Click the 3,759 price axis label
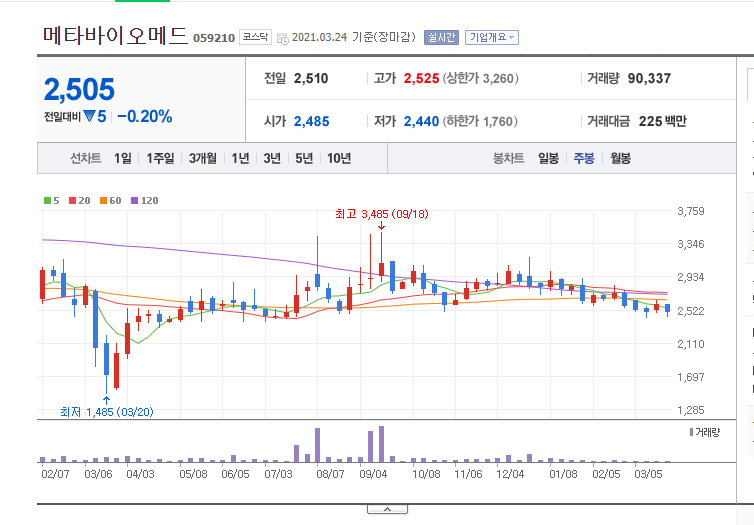Viewport: 754px width, 525px height. (691, 211)
